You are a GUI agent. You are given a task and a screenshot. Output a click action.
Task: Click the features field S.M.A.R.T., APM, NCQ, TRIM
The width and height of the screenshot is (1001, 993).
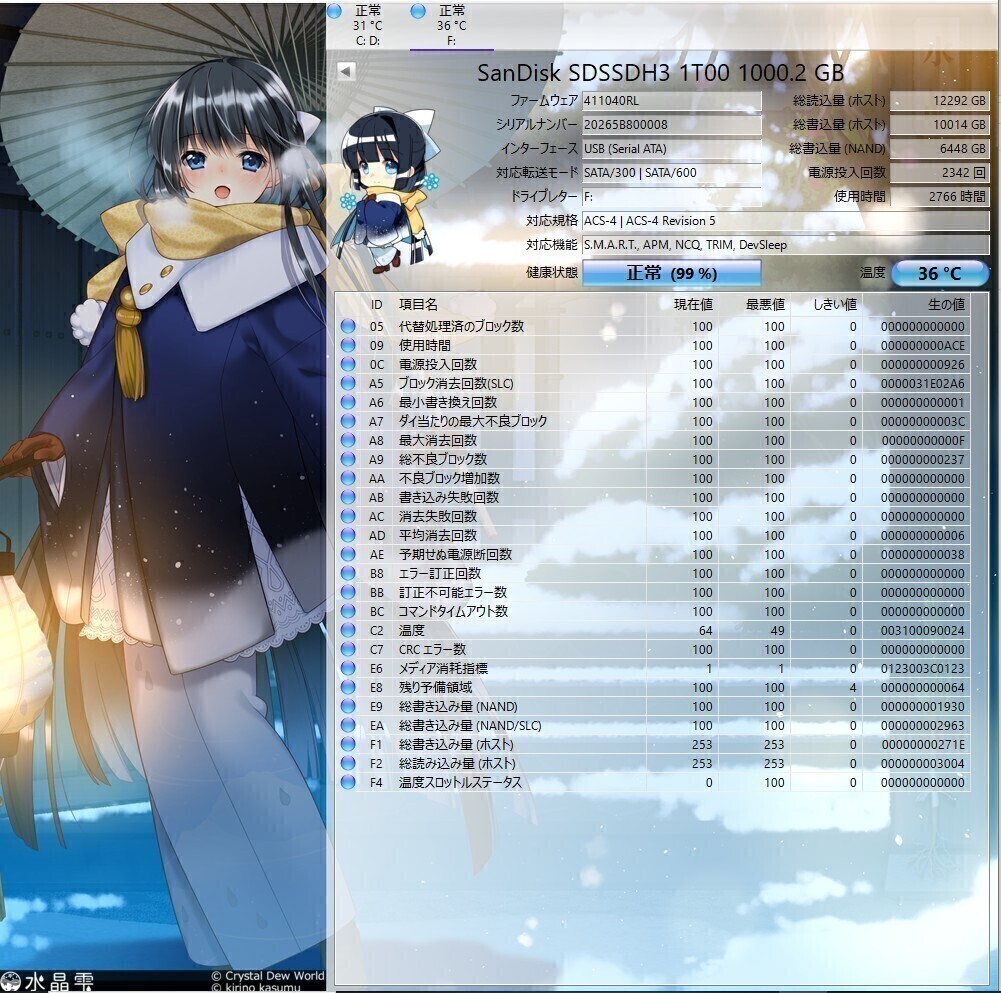click(785, 245)
